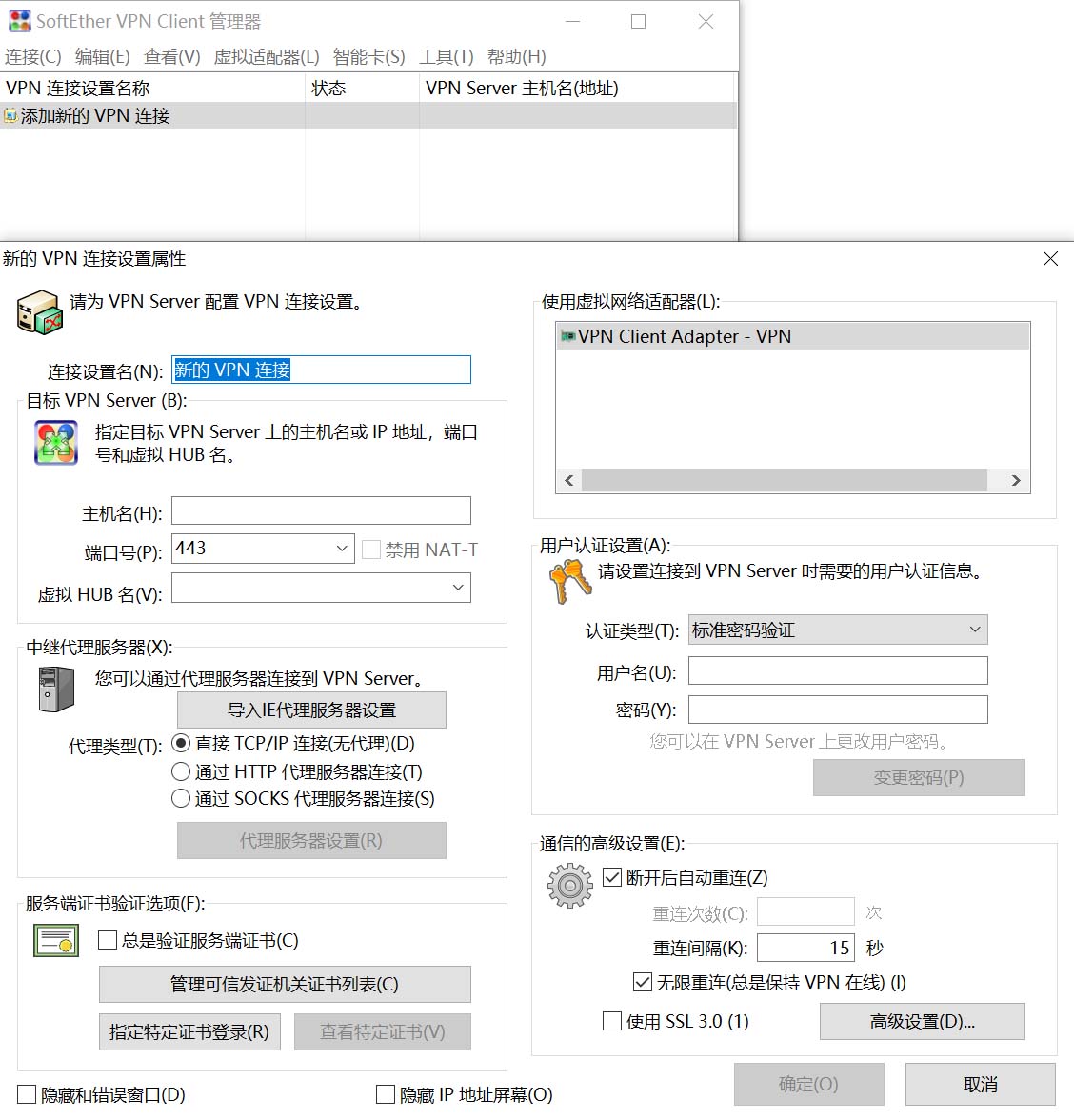
Task: Click the VPN server configuration icon
Action: click(x=39, y=312)
